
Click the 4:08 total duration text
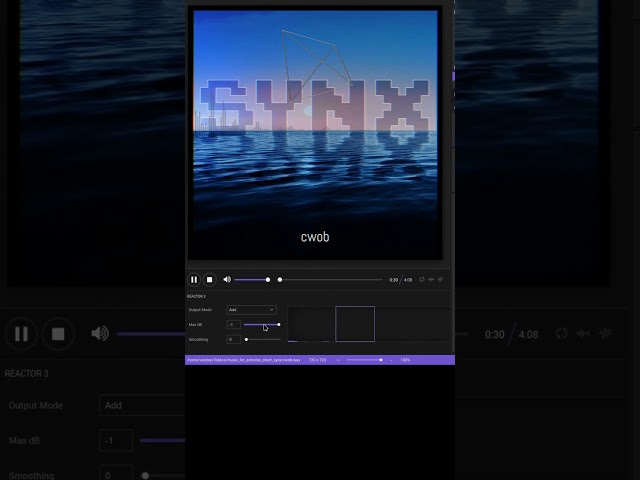pyautogui.click(x=408, y=280)
